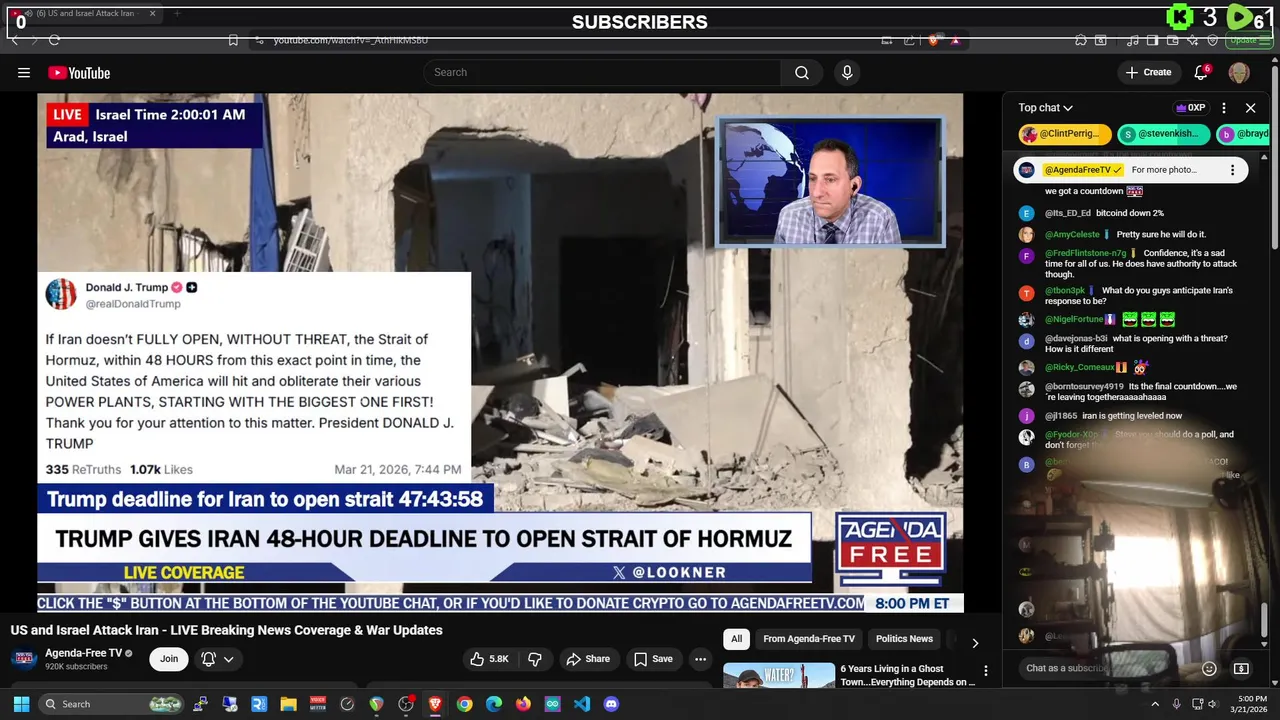
Task: Select the From Agenda-Free TV chip
Action: click(809, 639)
